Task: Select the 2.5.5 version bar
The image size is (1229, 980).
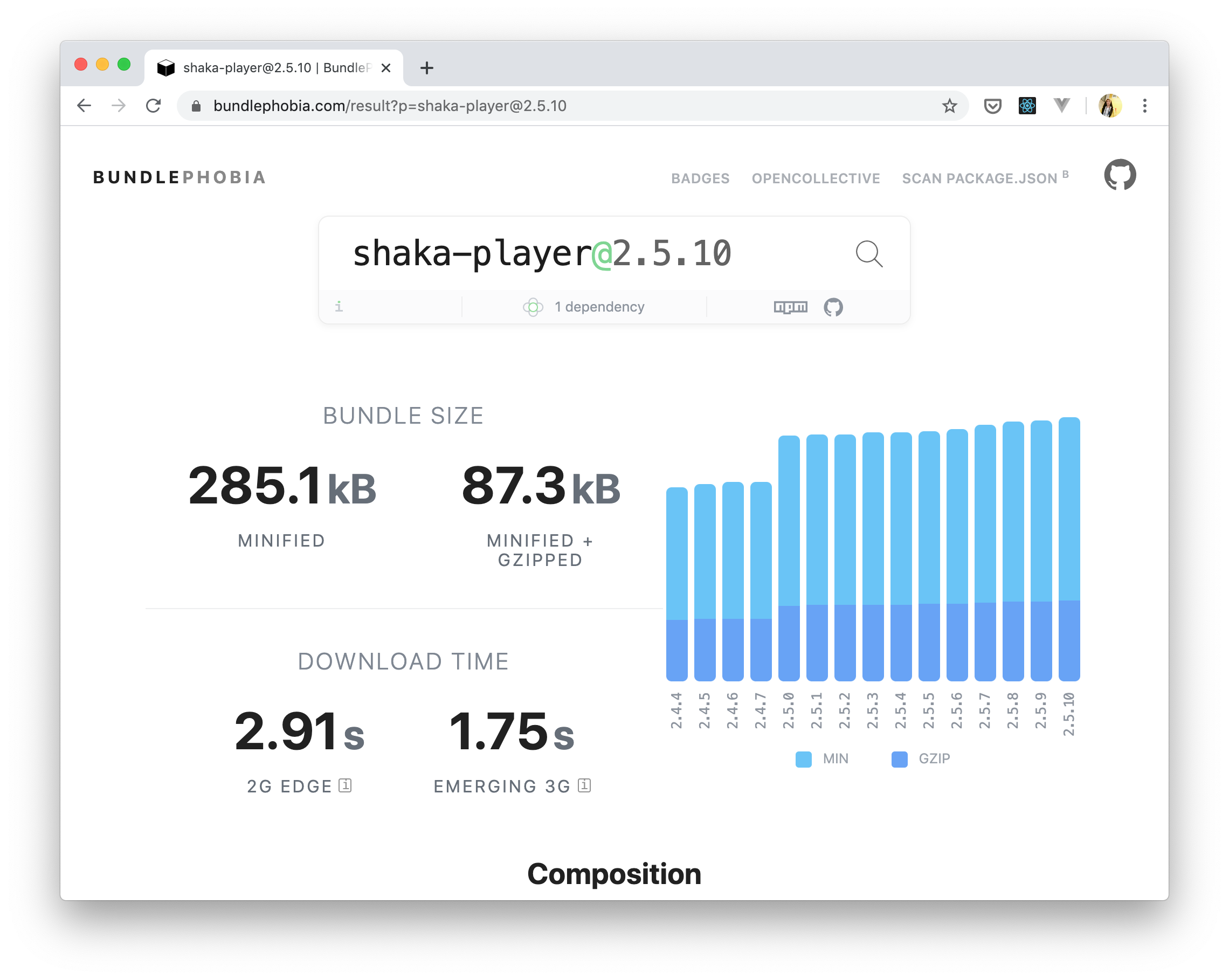Action: tap(929, 556)
